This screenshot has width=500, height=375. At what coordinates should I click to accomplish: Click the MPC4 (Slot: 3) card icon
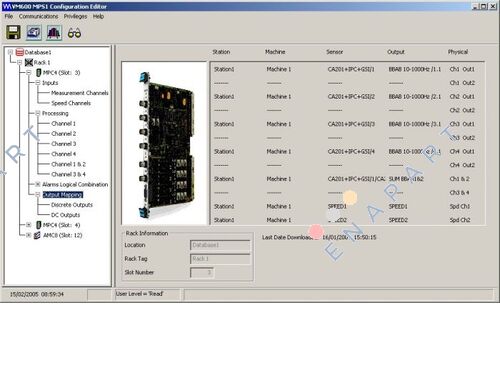click(39, 72)
